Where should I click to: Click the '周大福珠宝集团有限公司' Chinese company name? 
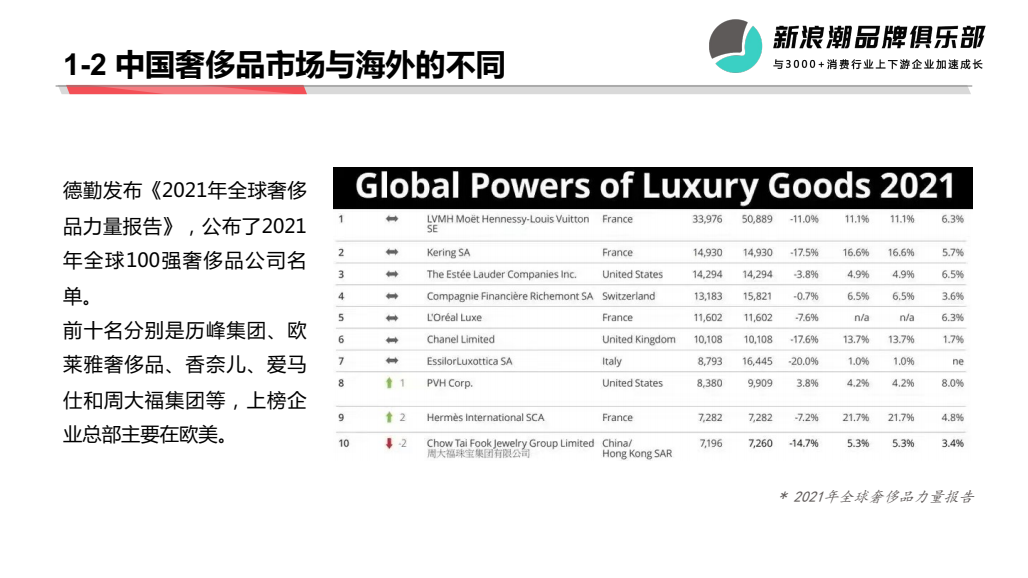(x=478, y=454)
